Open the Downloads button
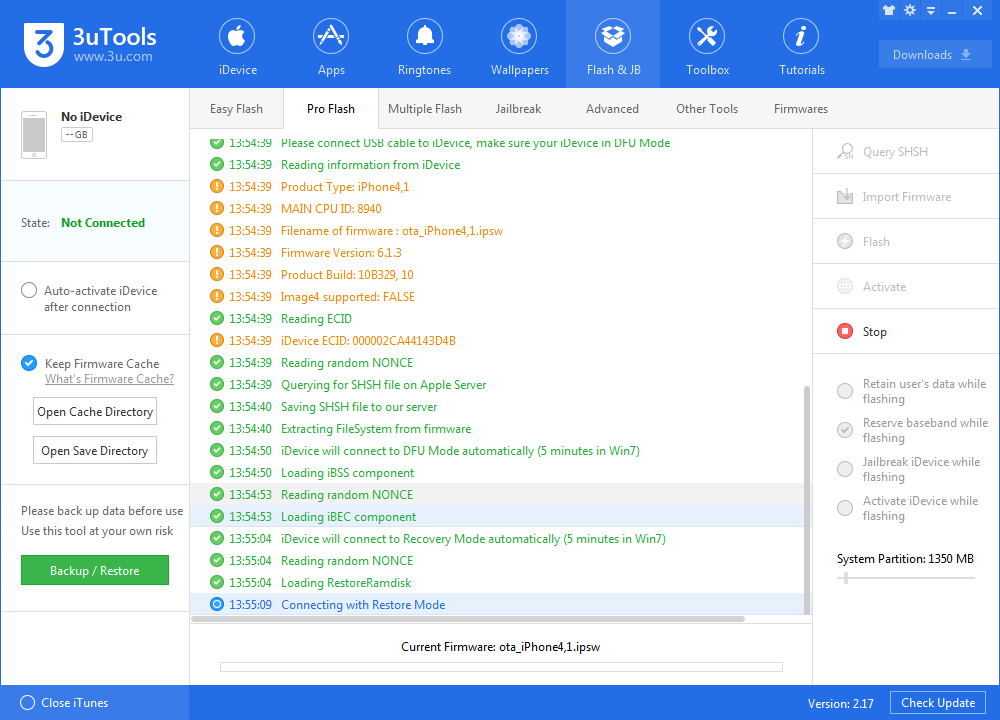 point(934,55)
